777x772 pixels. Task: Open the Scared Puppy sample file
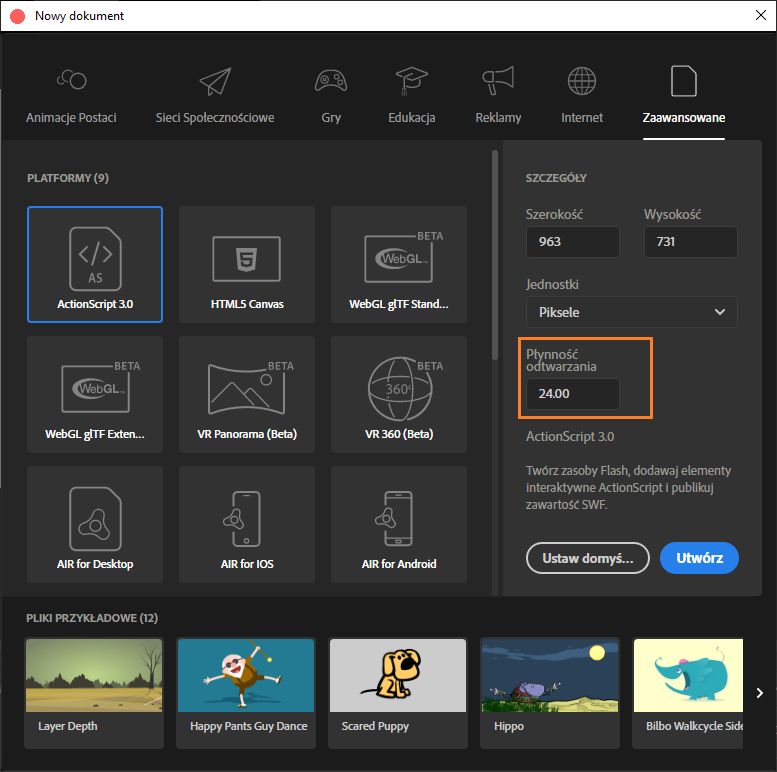click(x=398, y=693)
